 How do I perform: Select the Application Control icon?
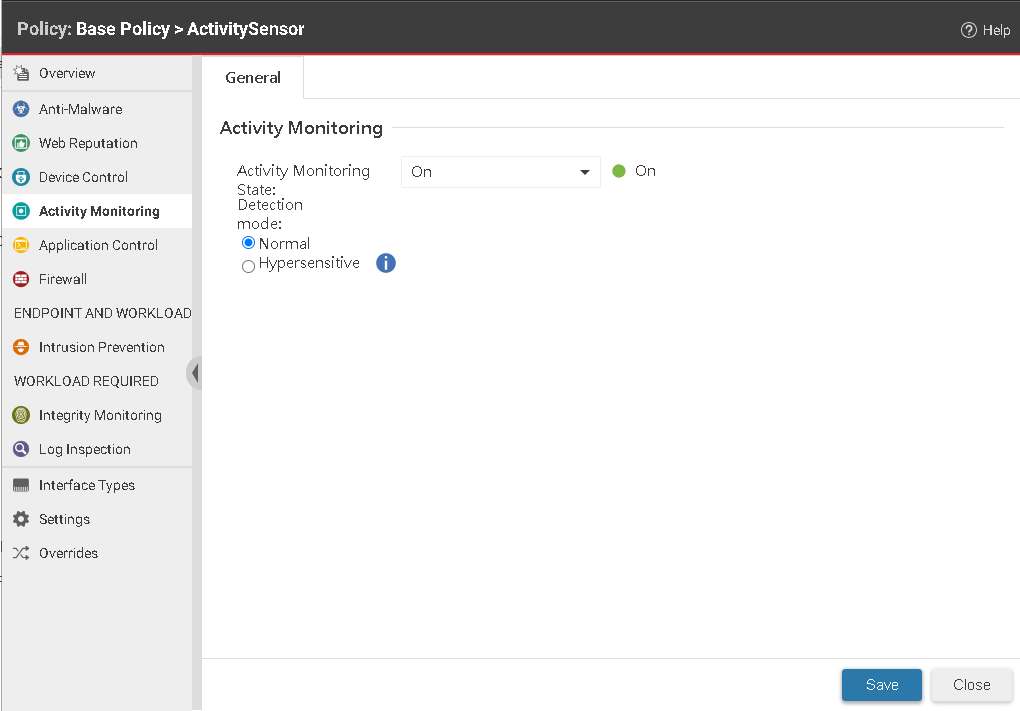pos(22,245)
